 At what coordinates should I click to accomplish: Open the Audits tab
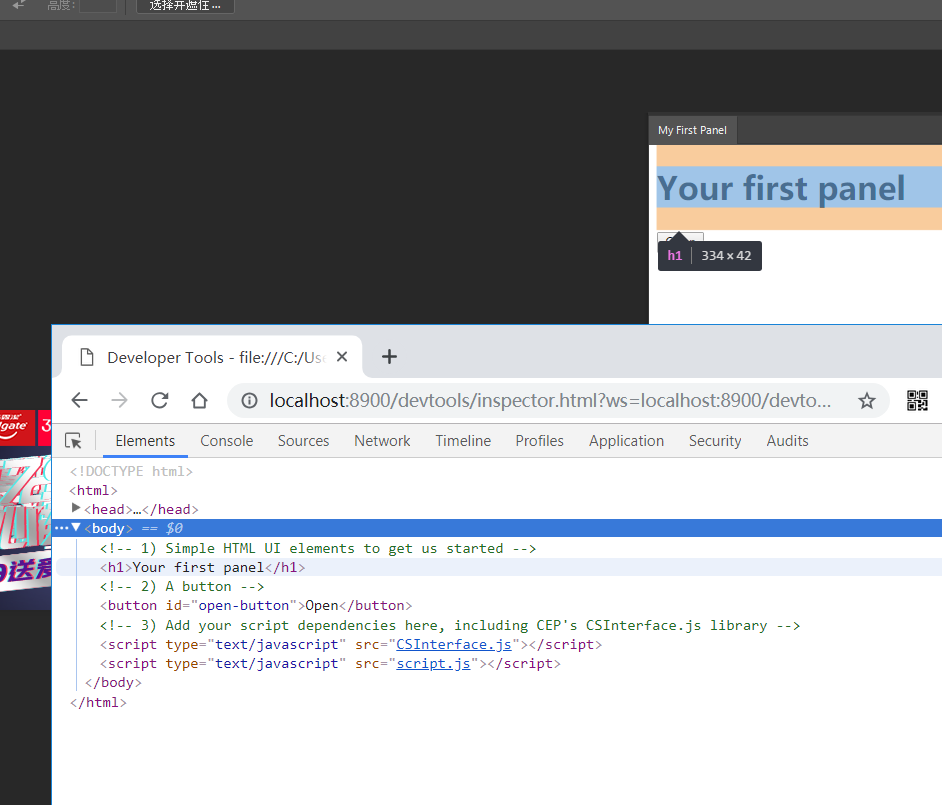coord(787,441)
